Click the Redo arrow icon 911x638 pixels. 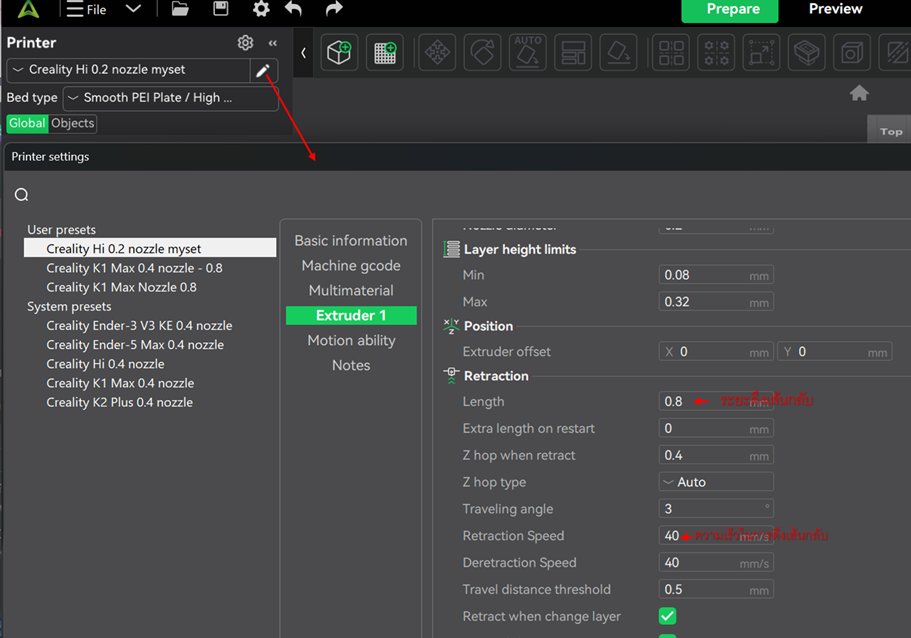[334, 9]
